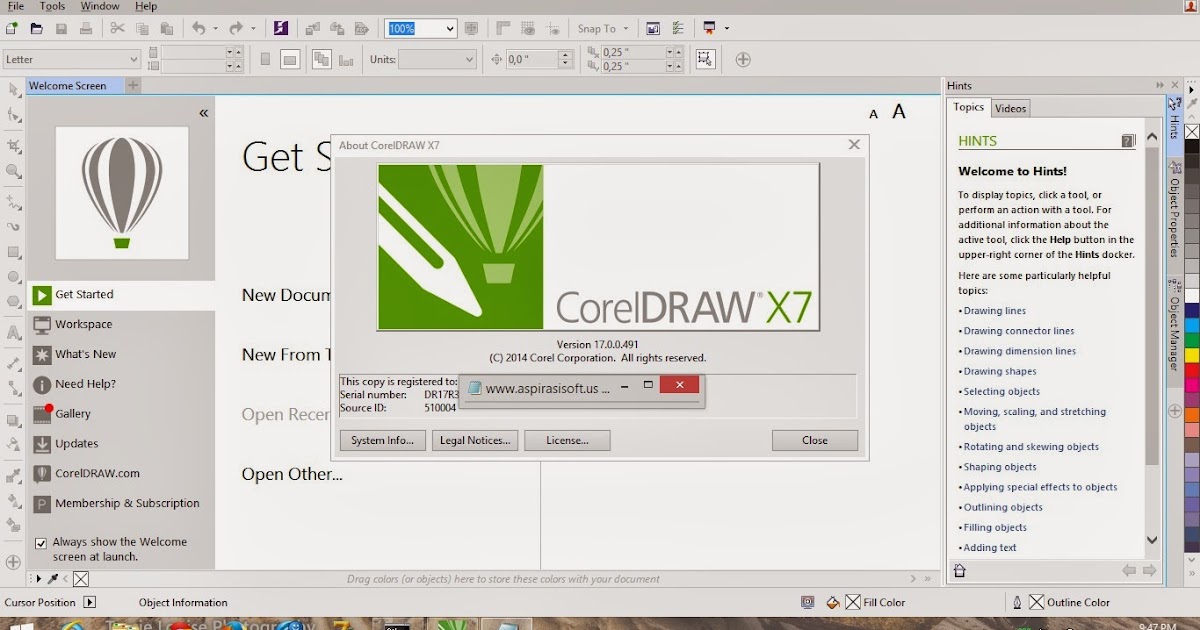1200x630 pixels.
Task: Open the File menu
Action: click(14, 6)
